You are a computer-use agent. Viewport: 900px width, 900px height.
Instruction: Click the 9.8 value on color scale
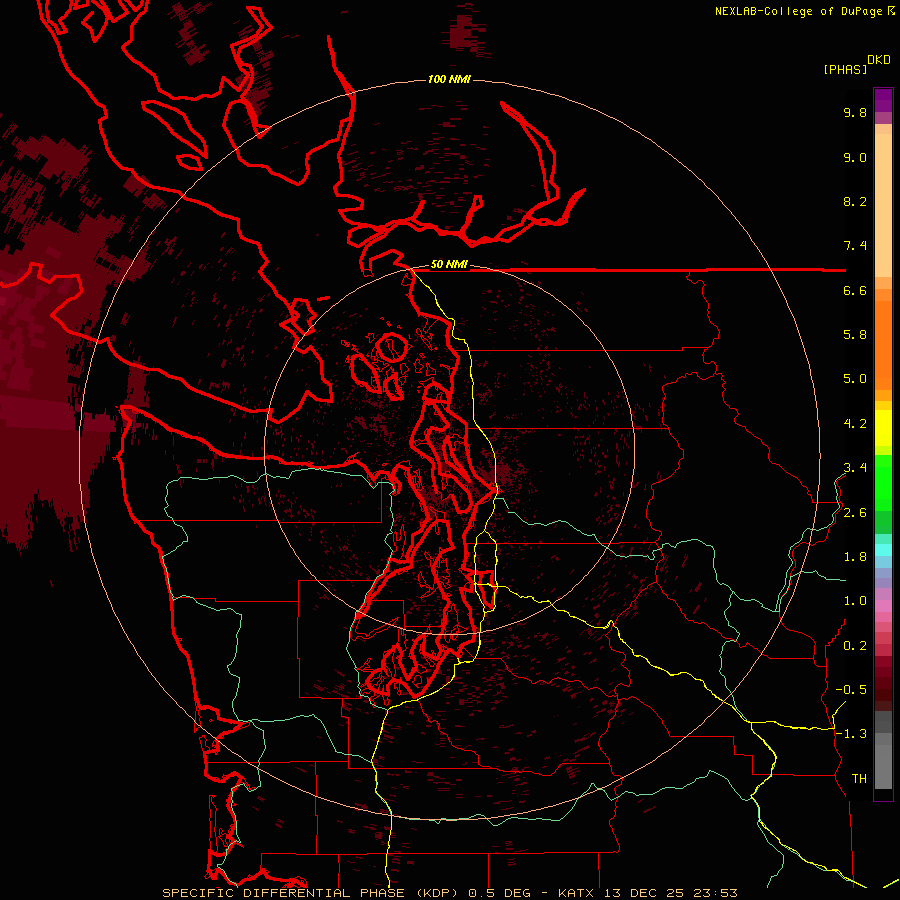tap(855, 112)
